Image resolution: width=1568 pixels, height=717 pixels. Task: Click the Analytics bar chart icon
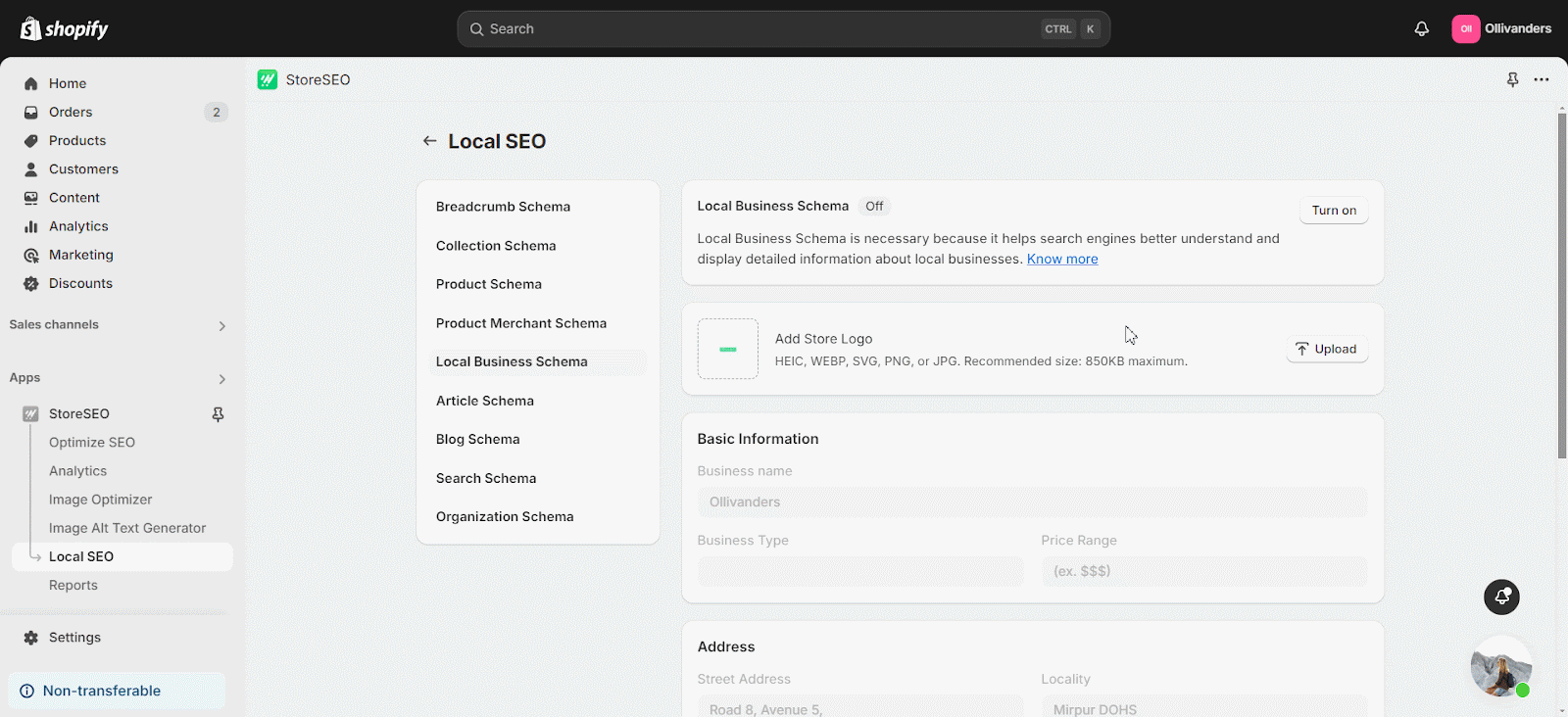tap(30, 225)
